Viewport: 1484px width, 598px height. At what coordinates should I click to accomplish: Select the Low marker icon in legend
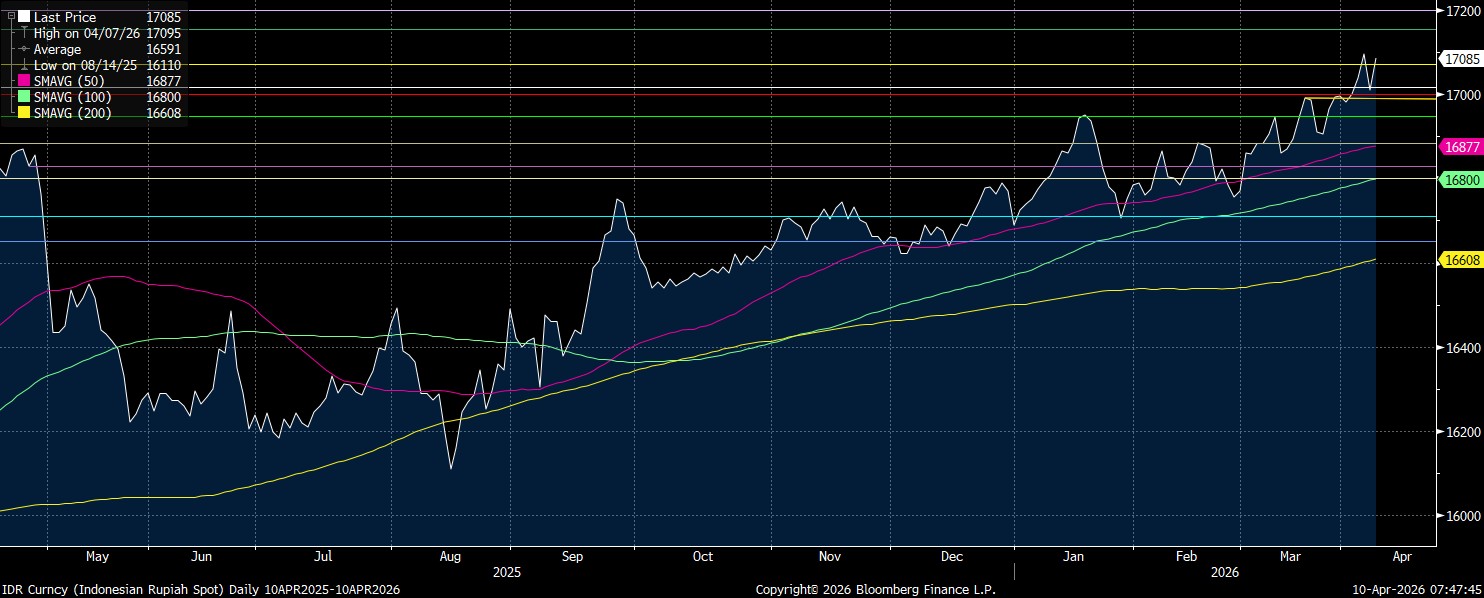(x=24, y=65)
